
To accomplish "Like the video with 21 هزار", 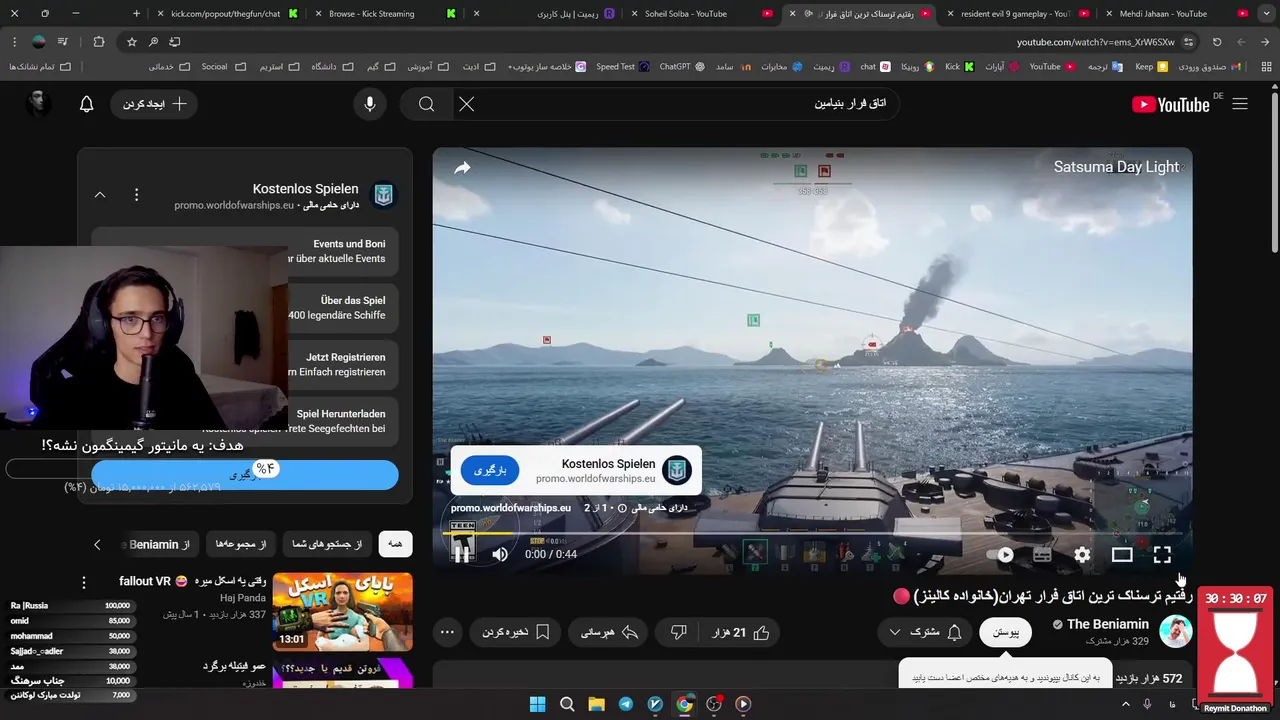I will [x=741, y=632].
